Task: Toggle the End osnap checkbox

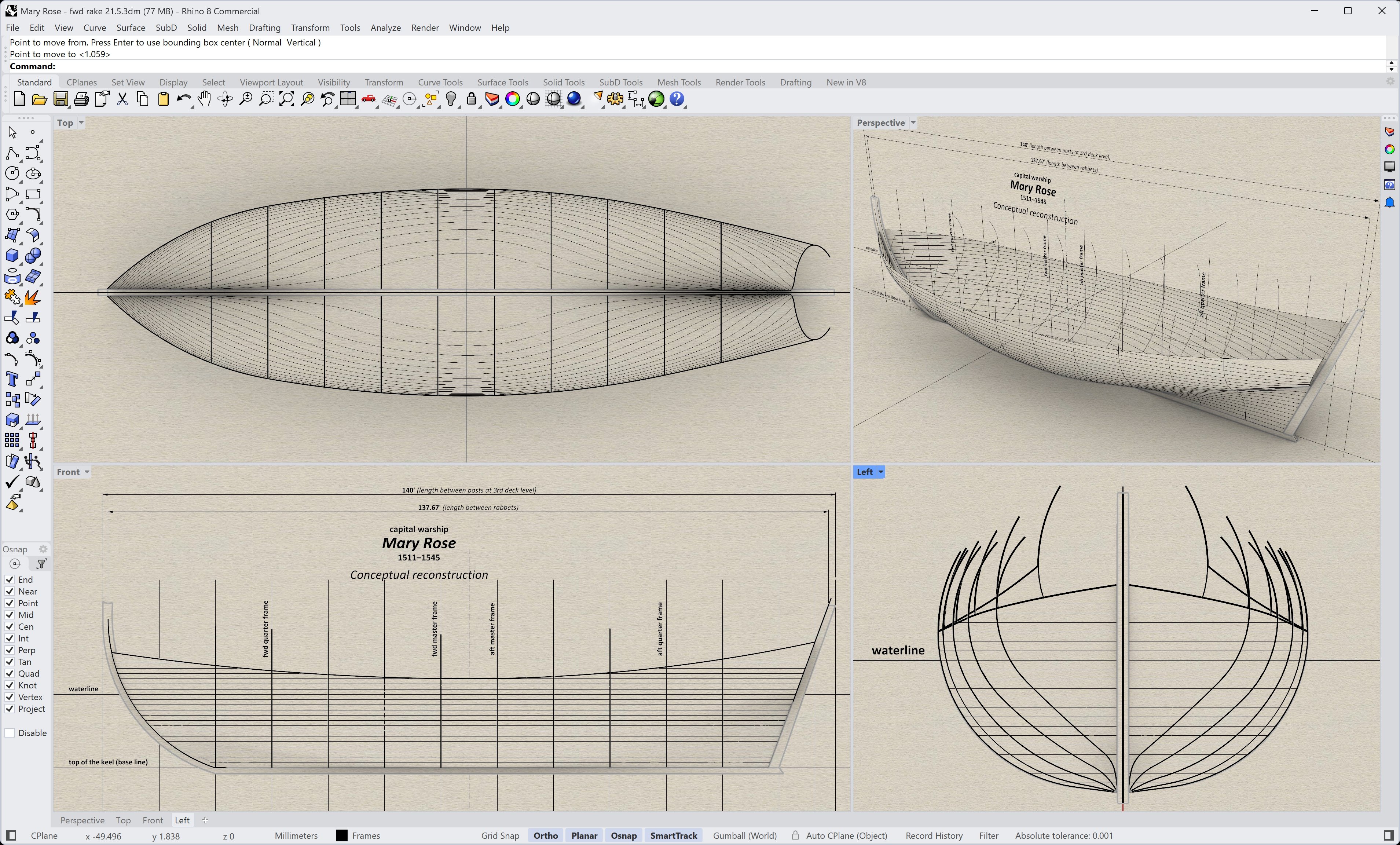Action: (x=10, y=579)
